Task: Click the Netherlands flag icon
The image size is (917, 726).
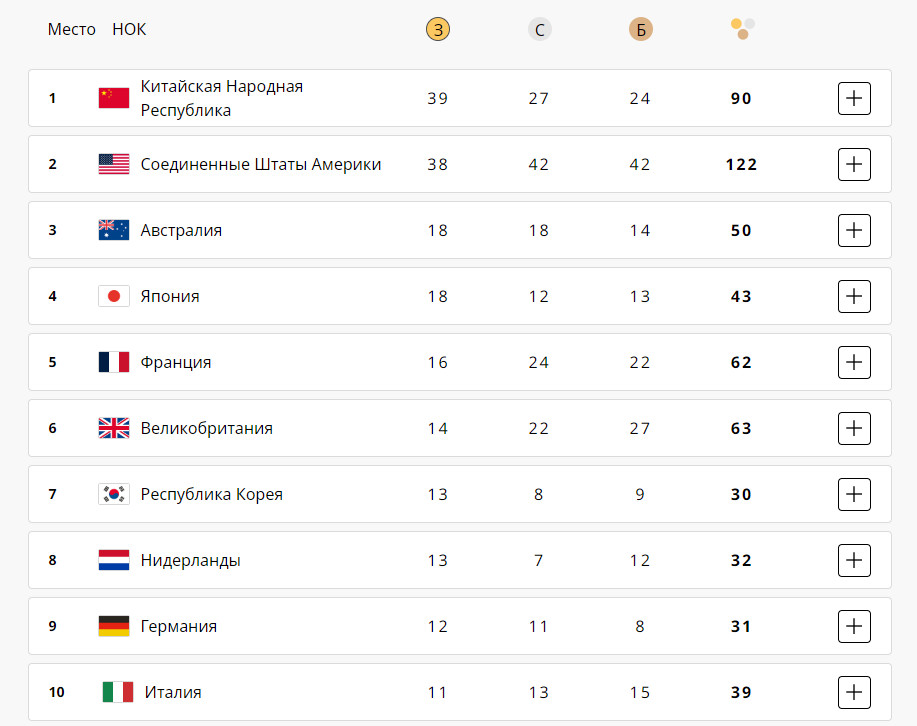Action: pyautogui.click(x=114, y=560)
